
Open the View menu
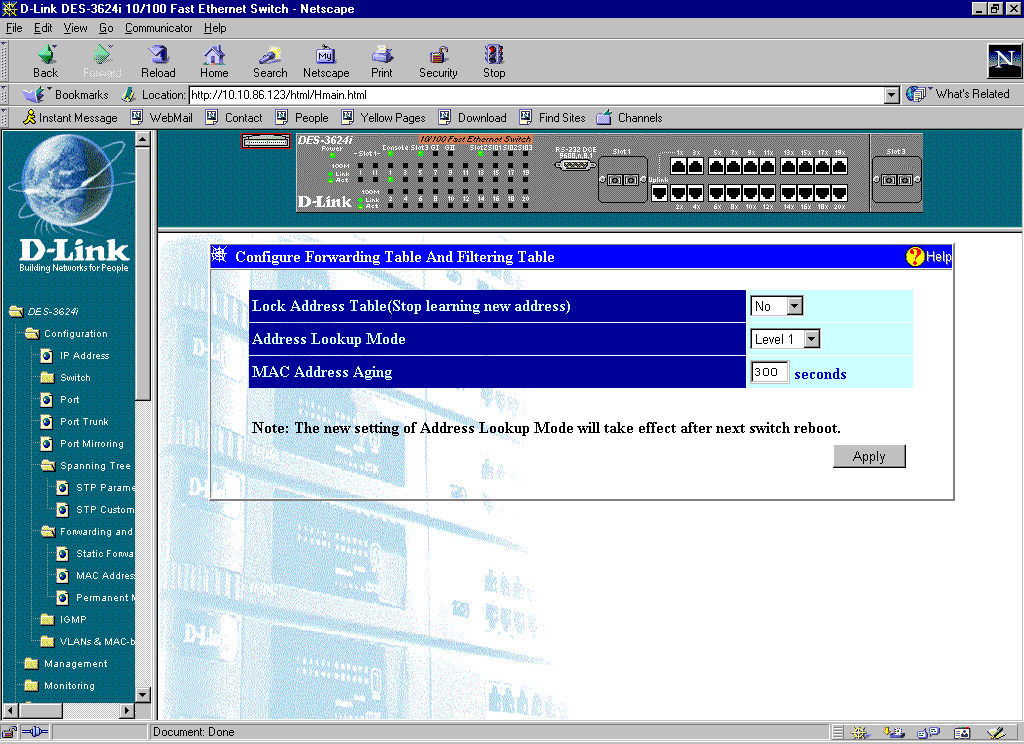pos(76,28)
